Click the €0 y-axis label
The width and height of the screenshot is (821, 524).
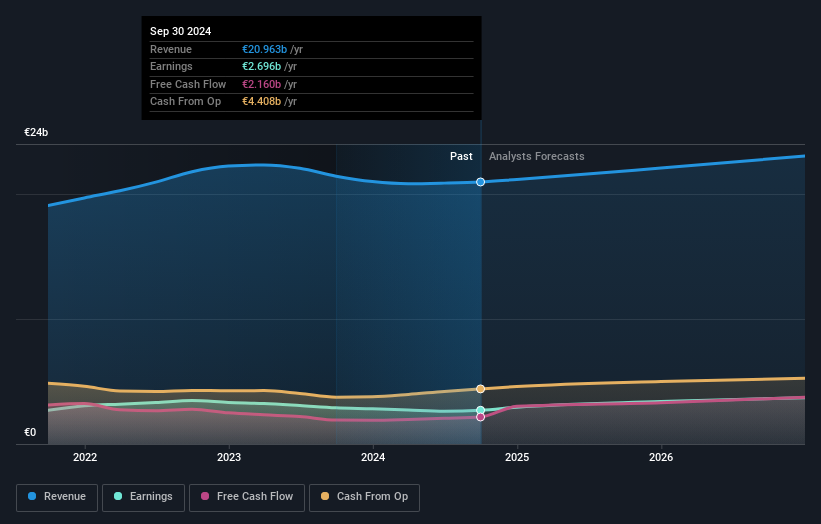click(30, 432)
